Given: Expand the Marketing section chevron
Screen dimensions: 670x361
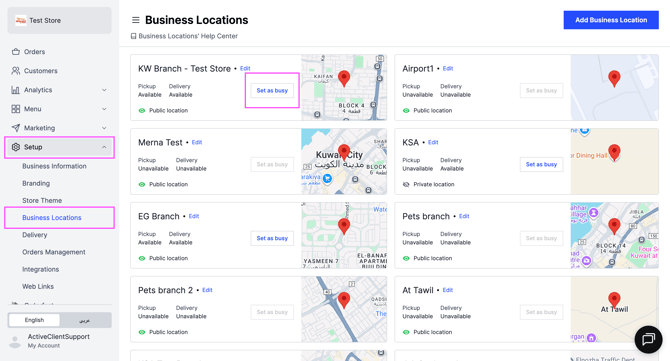Looking at the screenshot, I should pos(104,128).
